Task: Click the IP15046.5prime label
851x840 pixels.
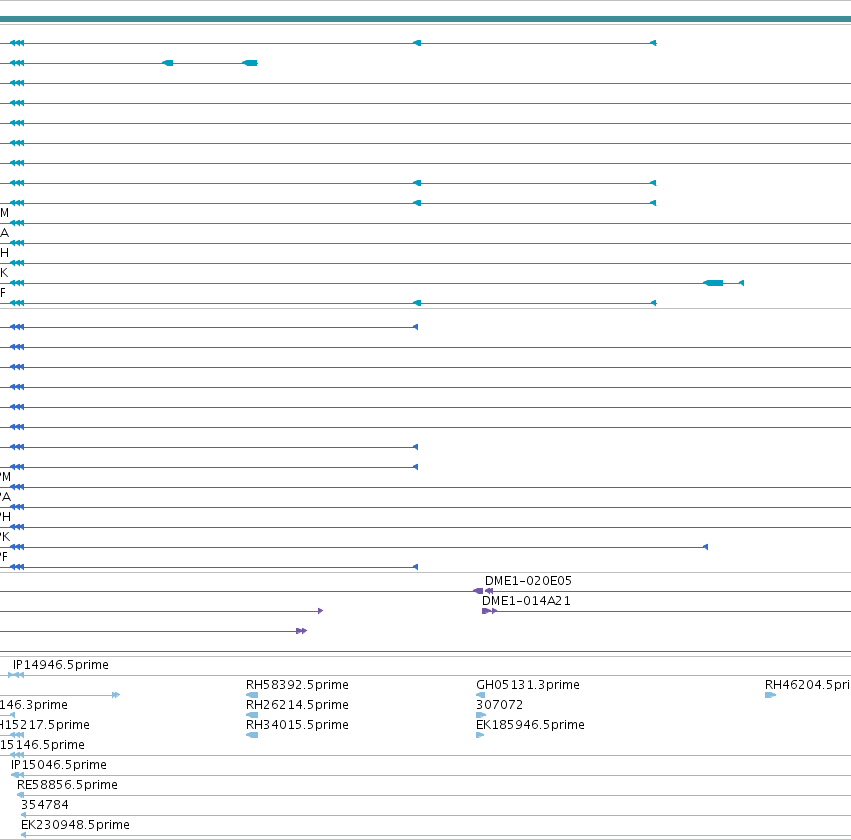Action: (x=59, y=765)
